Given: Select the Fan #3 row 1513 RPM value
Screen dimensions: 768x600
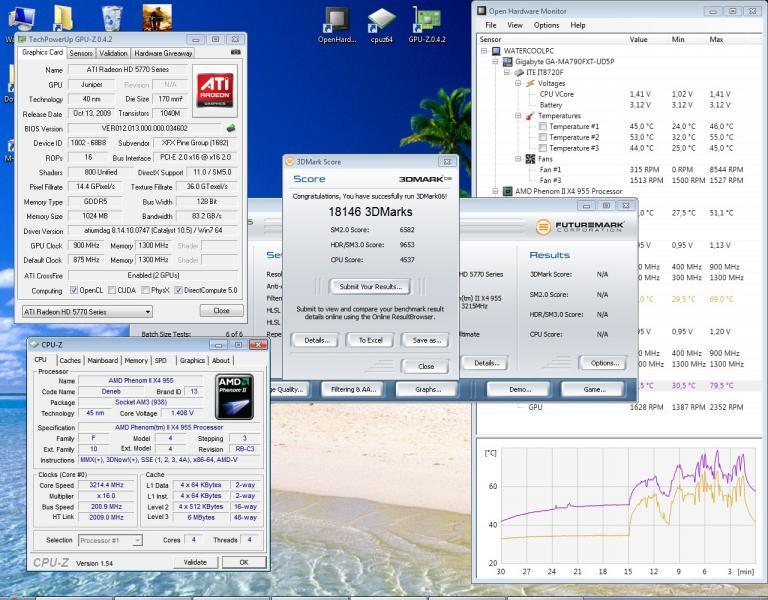Looking at the screenshot, I should [x=646, y=180].
